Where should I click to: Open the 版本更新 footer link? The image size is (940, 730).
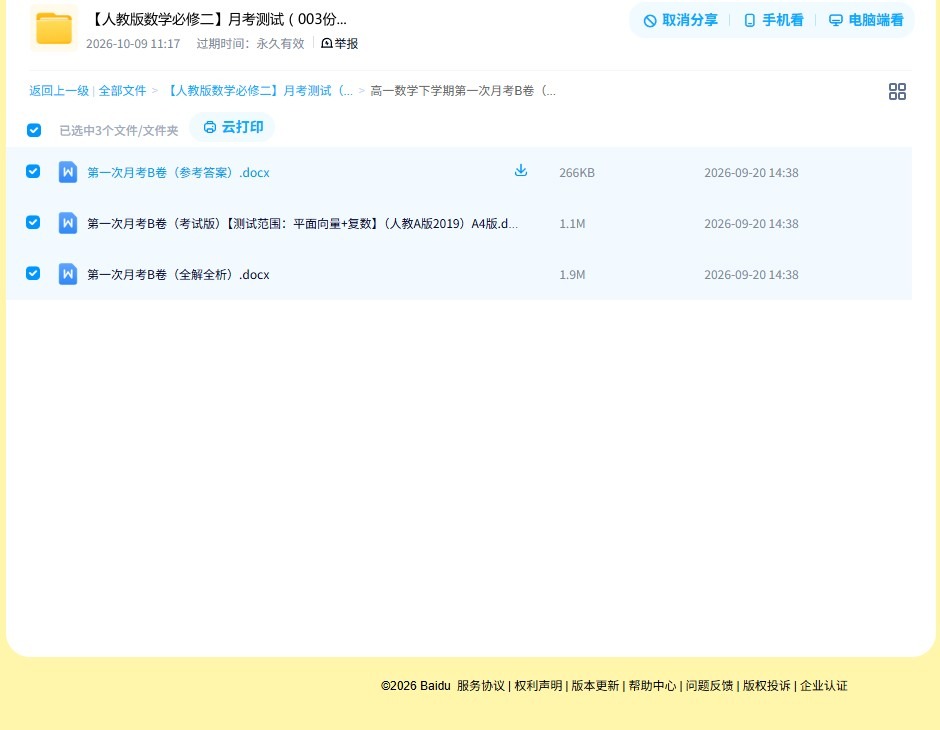click(595, 686)
